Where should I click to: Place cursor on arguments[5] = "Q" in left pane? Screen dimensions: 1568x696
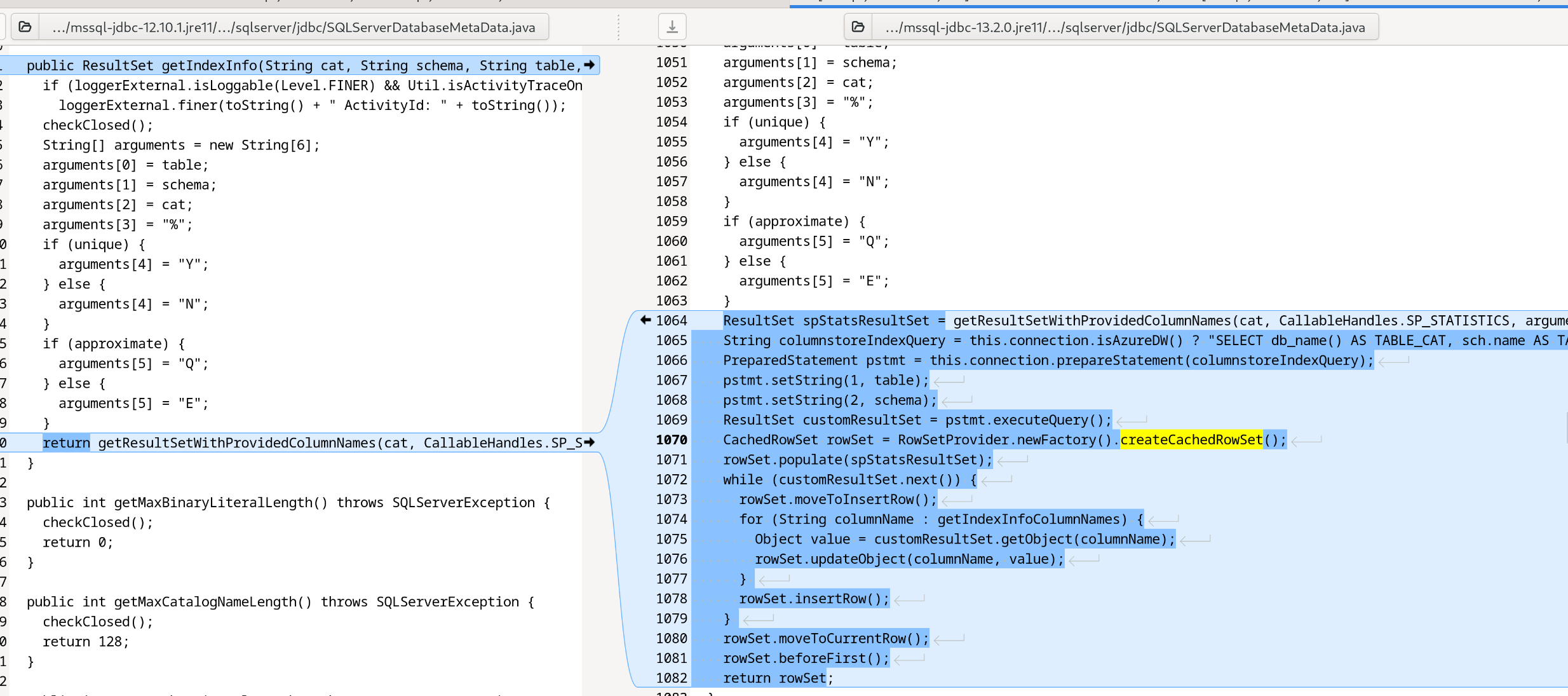132,363
